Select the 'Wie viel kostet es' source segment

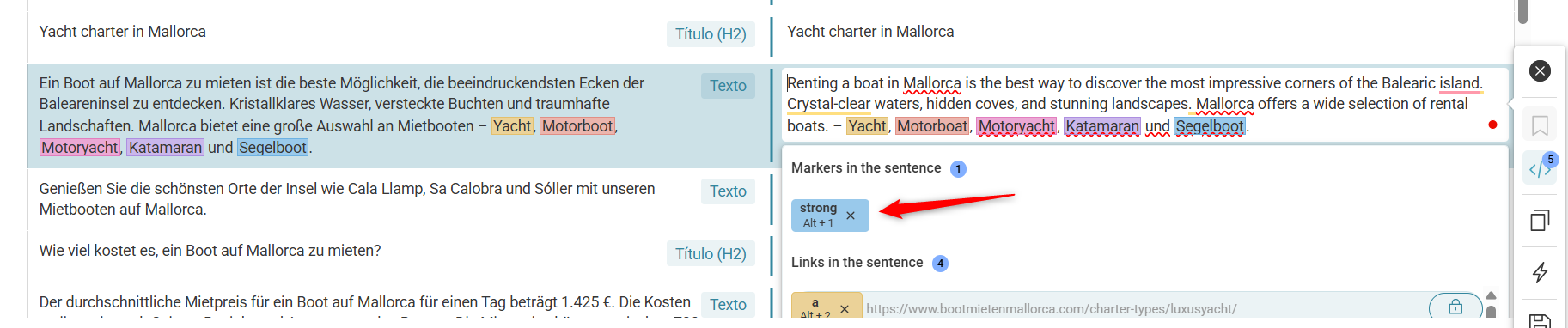point(210,251)
